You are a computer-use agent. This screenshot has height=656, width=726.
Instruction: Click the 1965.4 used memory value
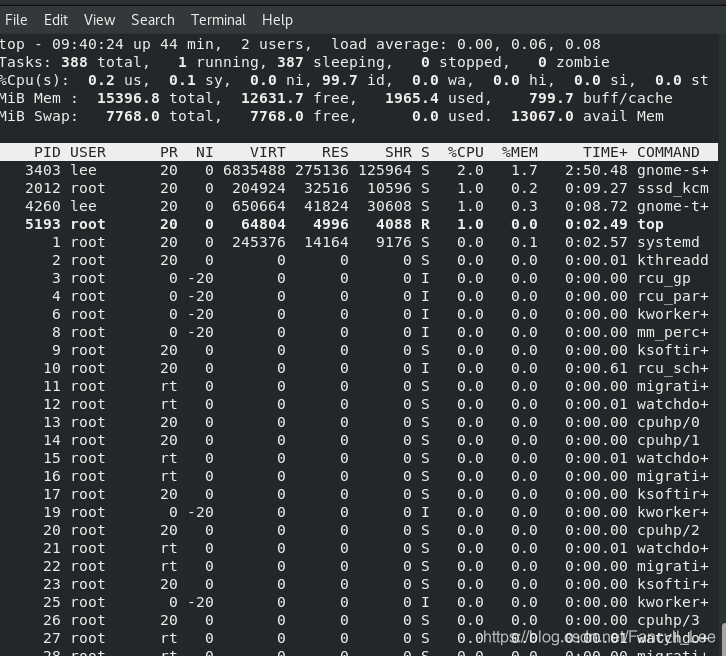[412, 99]
